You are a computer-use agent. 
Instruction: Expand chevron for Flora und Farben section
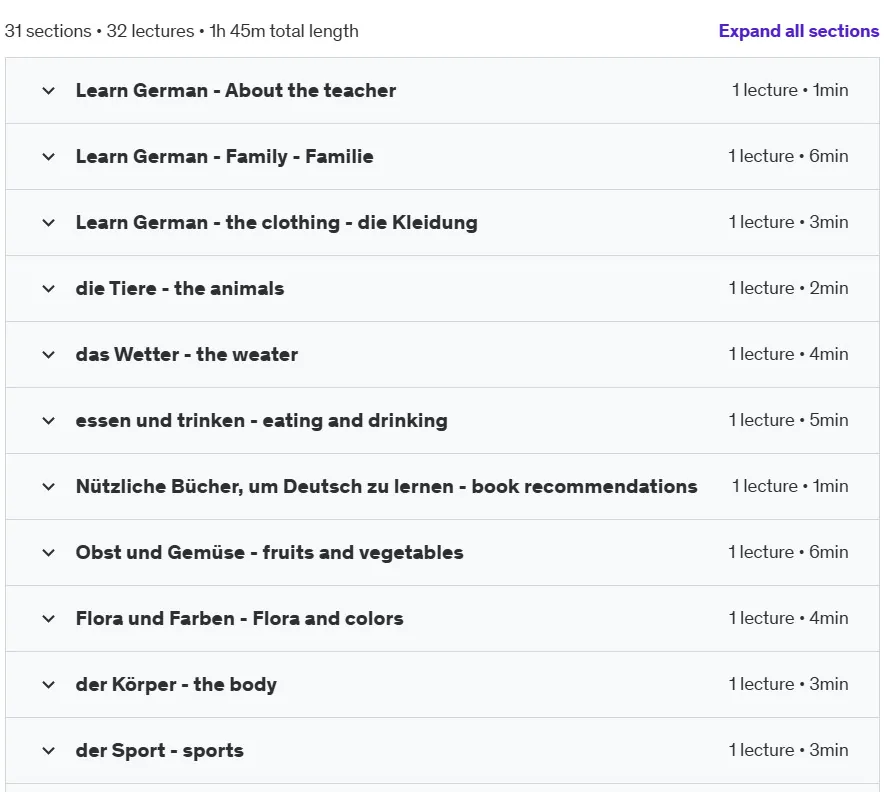(48, 618)
